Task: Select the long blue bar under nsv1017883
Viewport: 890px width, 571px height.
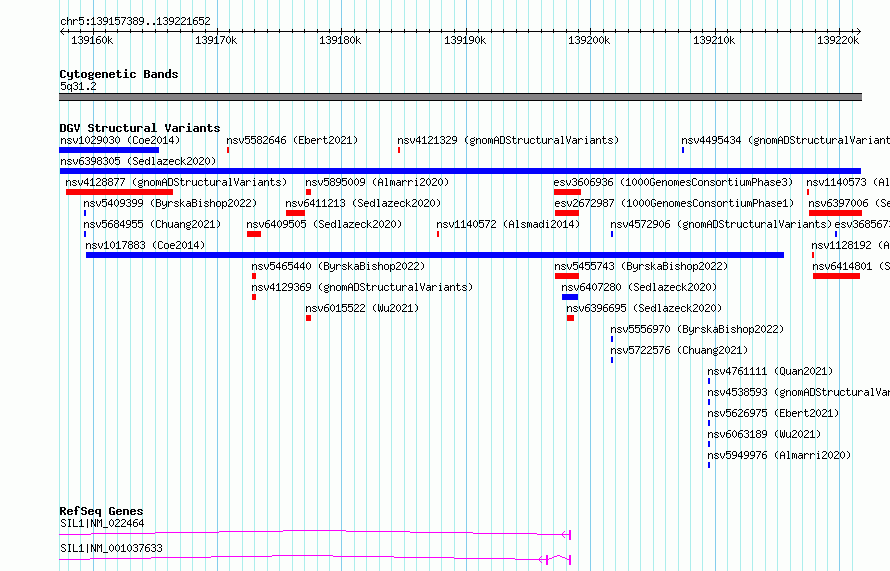Action: click(435, 255)
